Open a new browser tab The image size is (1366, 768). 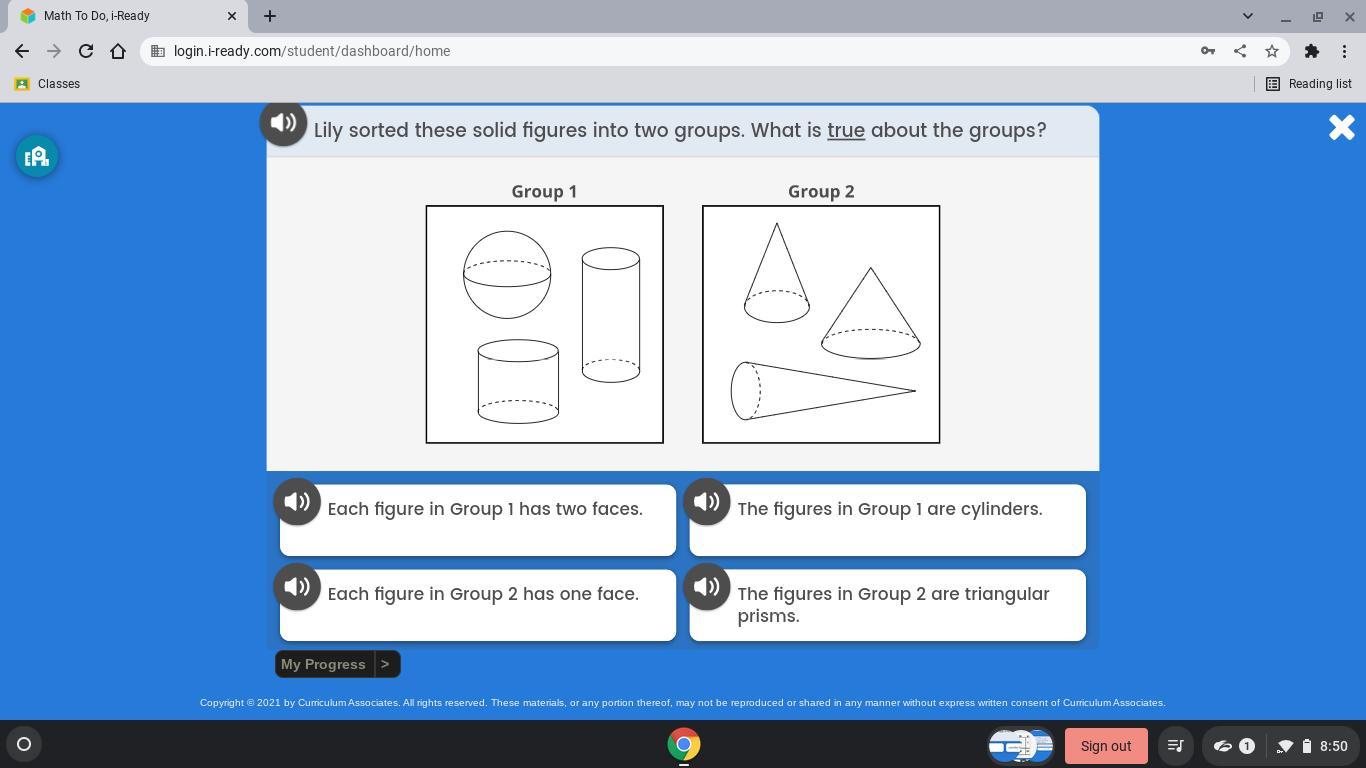[x=270, y=16]
